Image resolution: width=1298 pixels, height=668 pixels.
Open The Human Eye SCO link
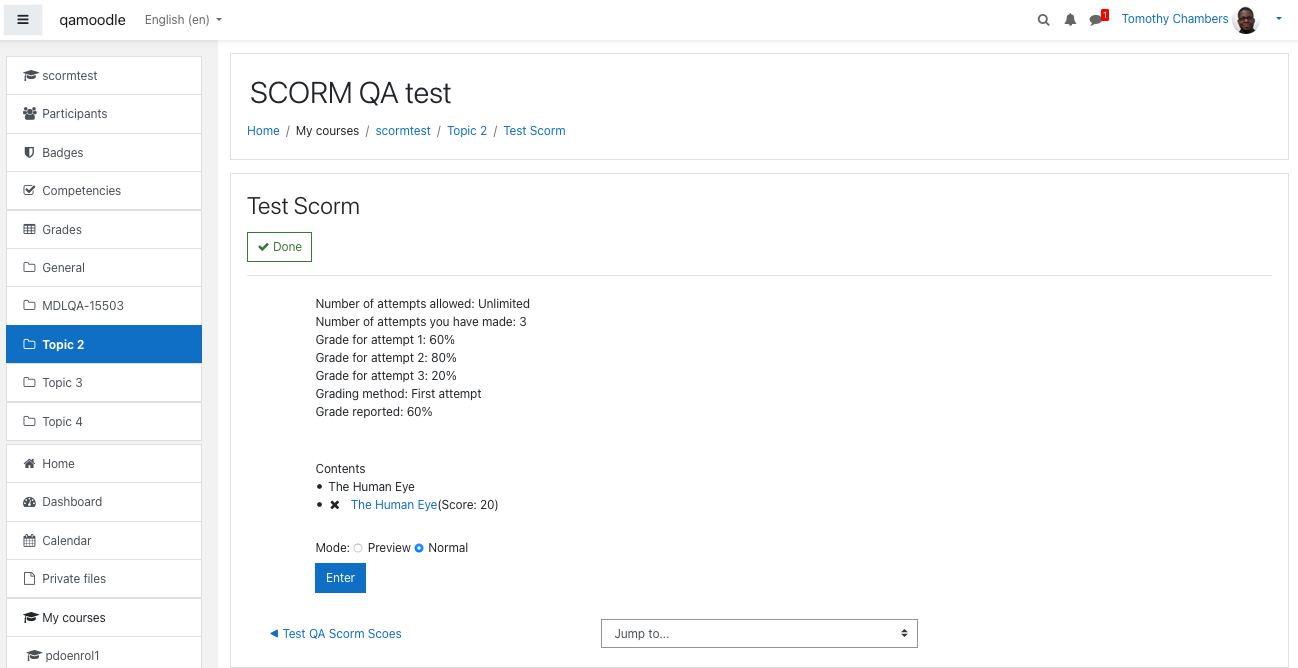click(x=394, y=505)
